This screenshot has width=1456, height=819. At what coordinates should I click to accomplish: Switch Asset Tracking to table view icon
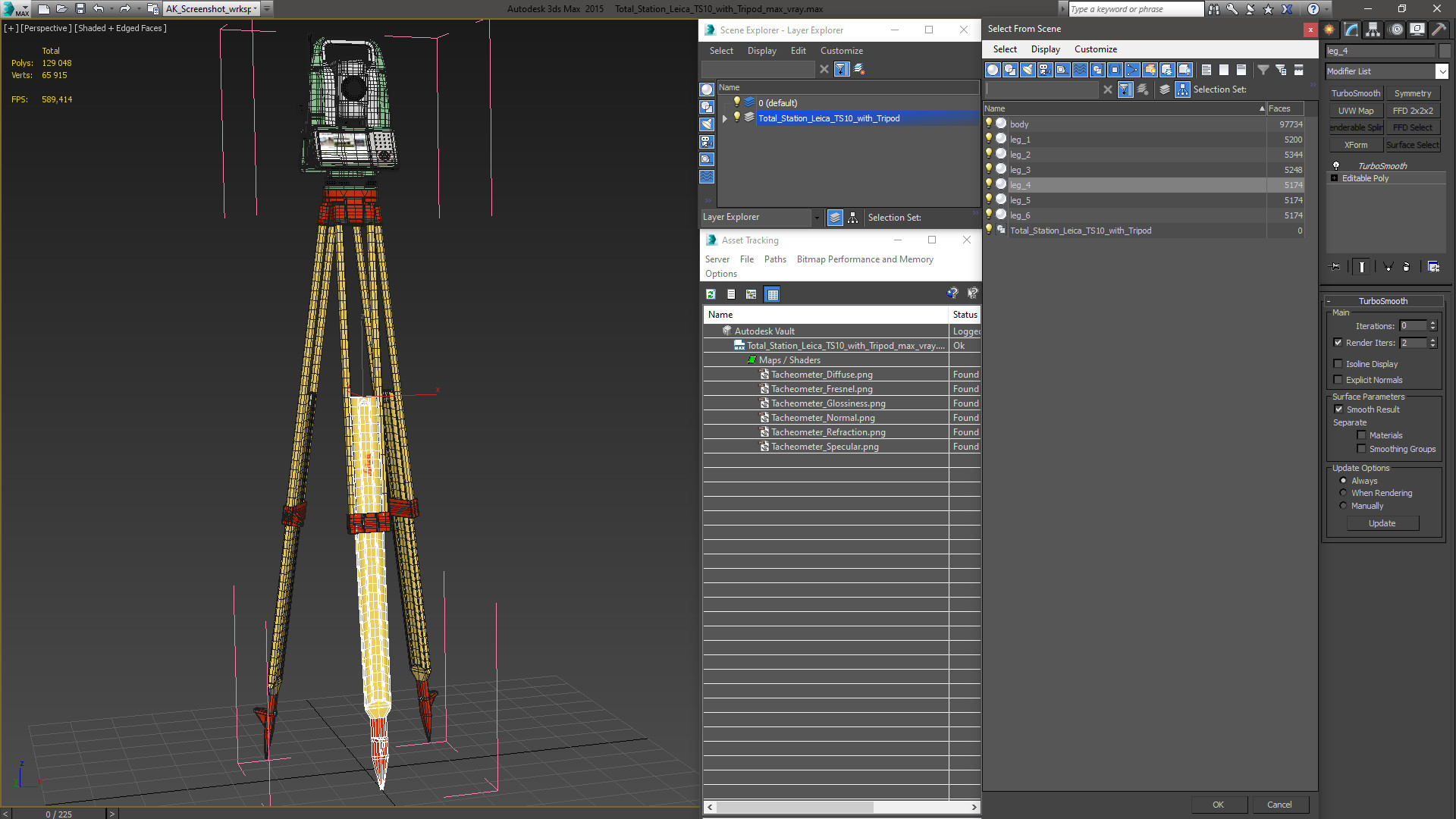point(772,294)
